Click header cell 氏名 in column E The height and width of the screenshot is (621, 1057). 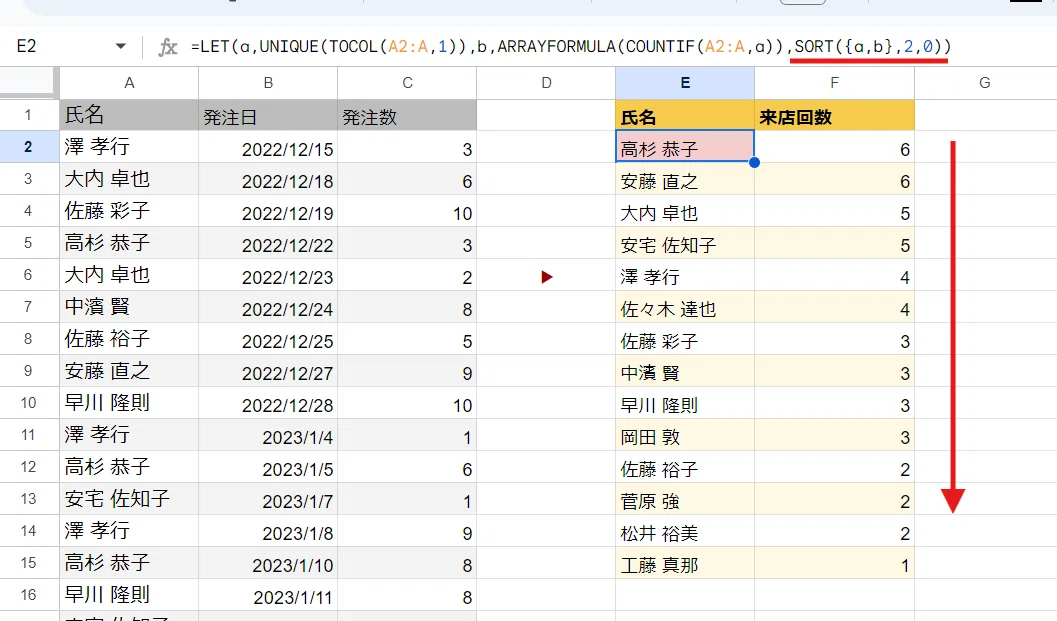pyautogui.click(x=685, y=115)
